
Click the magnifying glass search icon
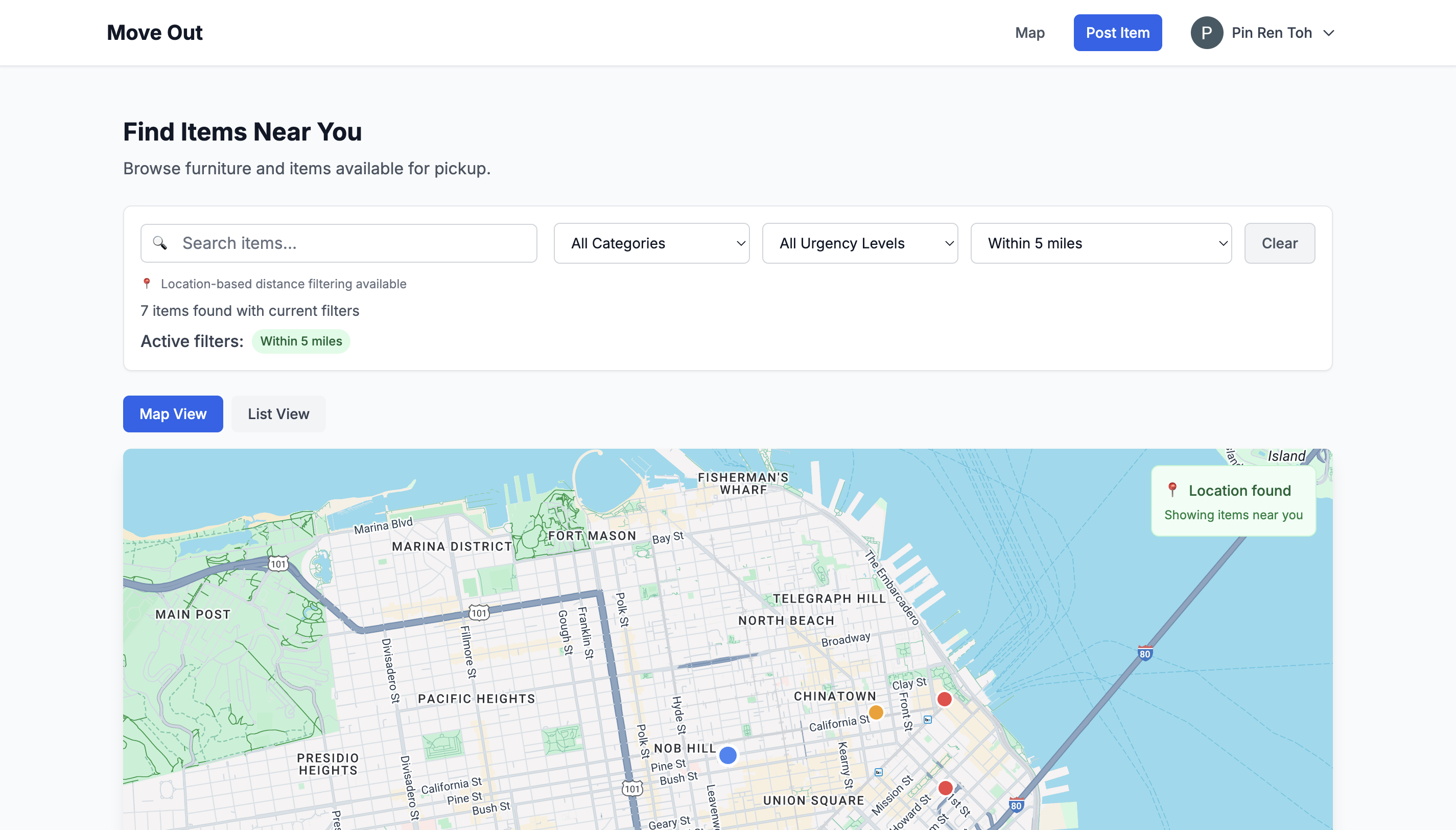160,243
